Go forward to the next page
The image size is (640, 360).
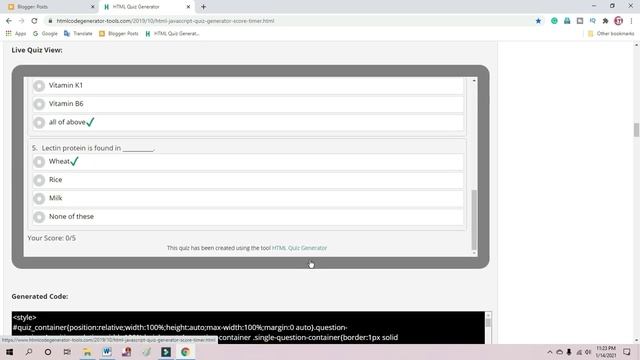[x=22, y=21]
